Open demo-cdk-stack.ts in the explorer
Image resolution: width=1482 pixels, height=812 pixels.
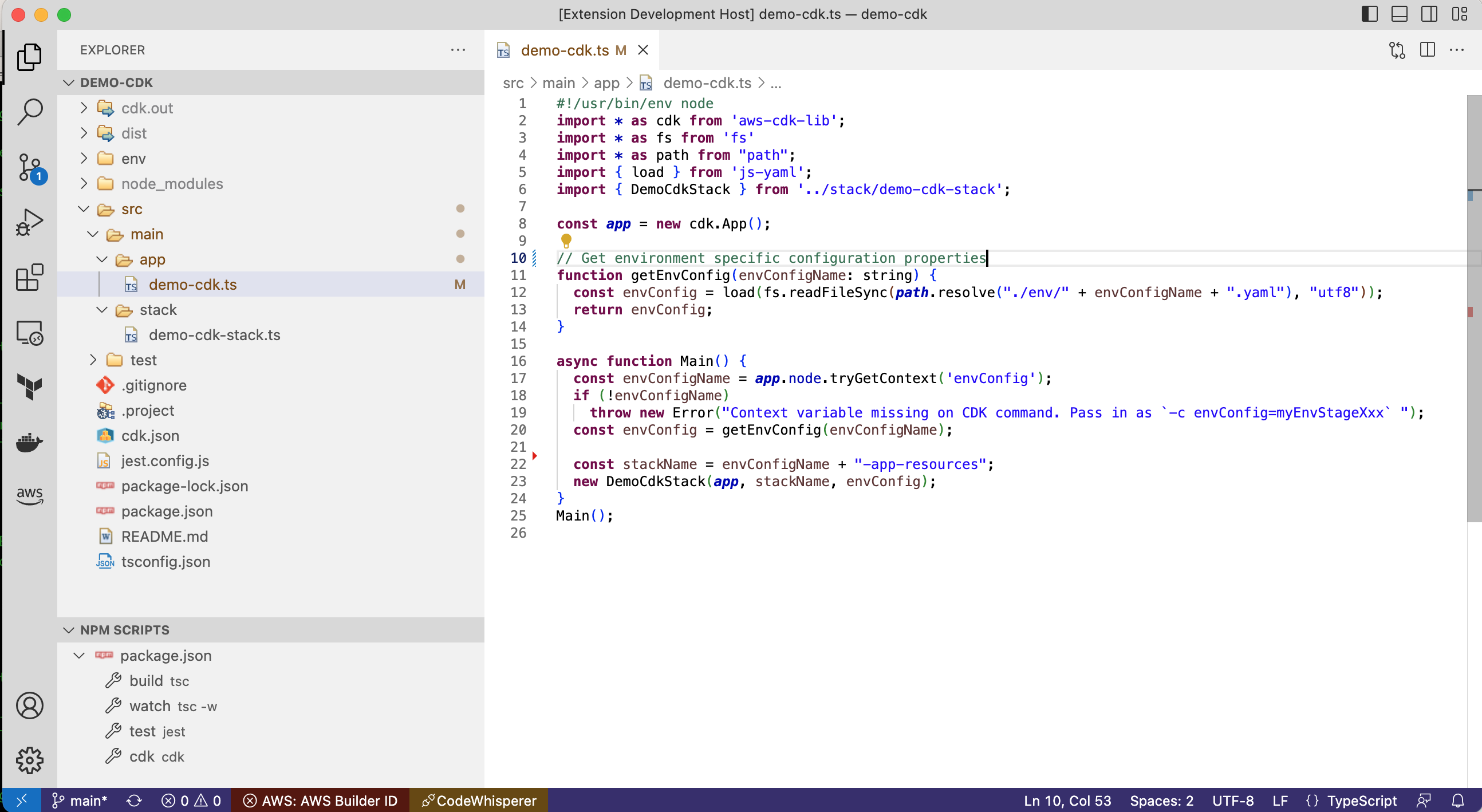pyautogui.click(x=214, y=335)
